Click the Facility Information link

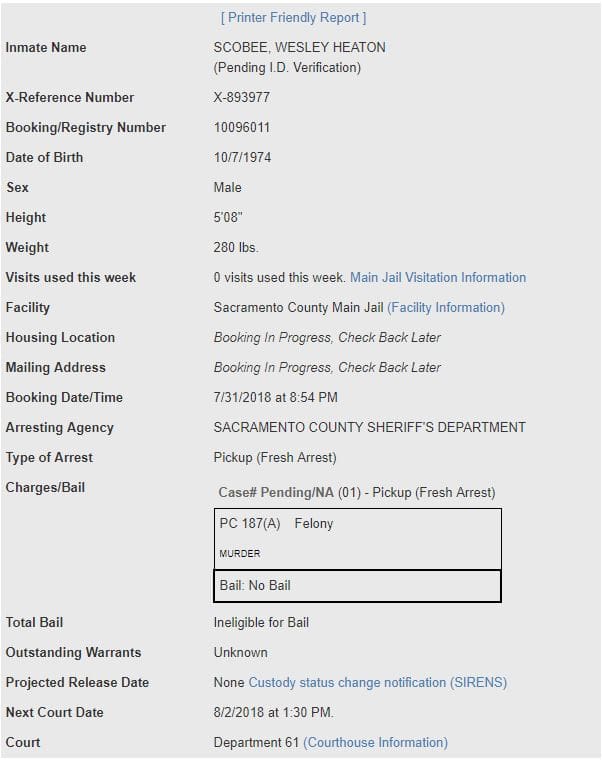coord(446,308)
